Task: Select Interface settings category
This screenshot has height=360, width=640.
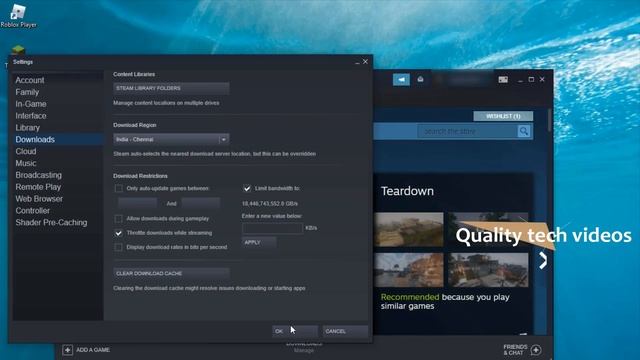Action: pos(31,116)
